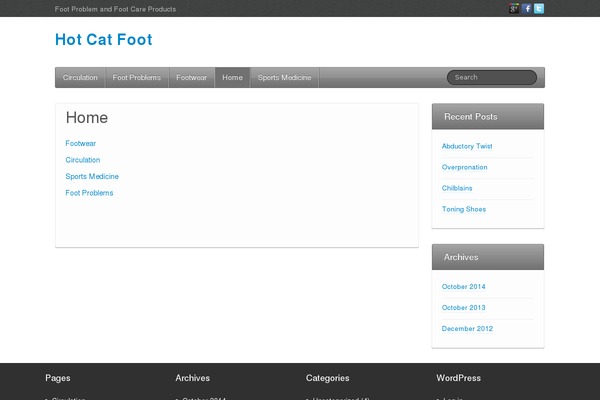This screenshot has height=400, width=600.
Task: Open the Overpronation recent post
Action: [465, 167]
